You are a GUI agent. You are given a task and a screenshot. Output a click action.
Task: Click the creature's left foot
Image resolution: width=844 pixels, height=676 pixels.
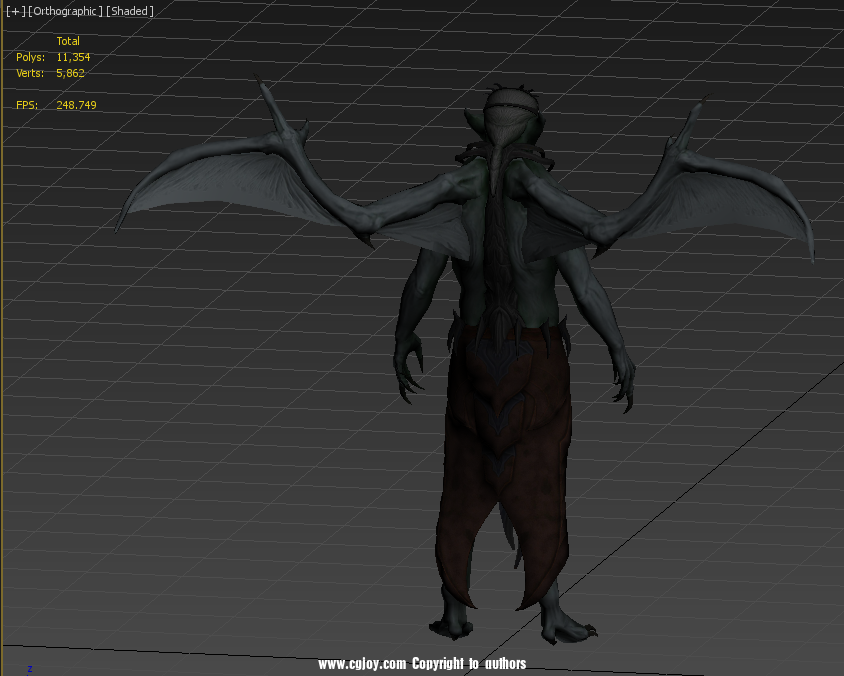tap(452, 622)
